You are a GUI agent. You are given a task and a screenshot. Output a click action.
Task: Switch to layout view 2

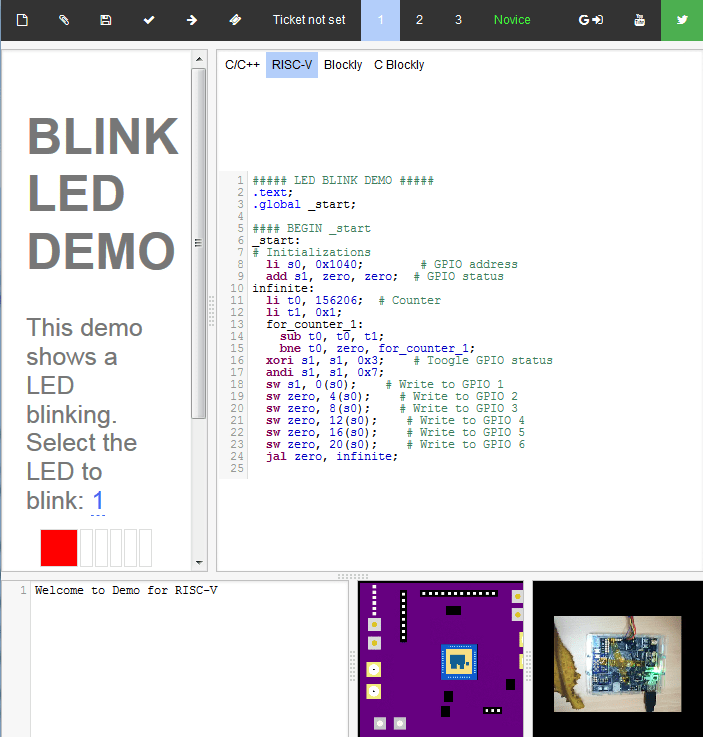(x=419, y=20)
